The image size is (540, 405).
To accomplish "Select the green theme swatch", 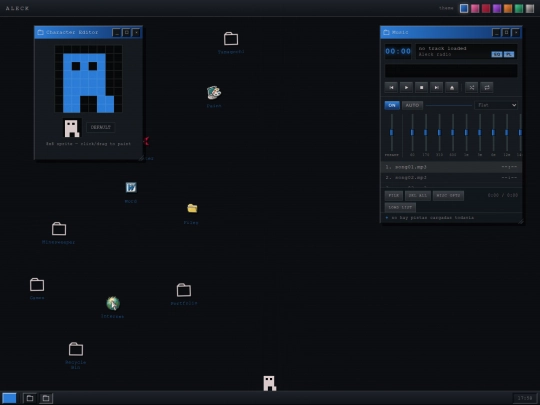I will click(519, 9).
